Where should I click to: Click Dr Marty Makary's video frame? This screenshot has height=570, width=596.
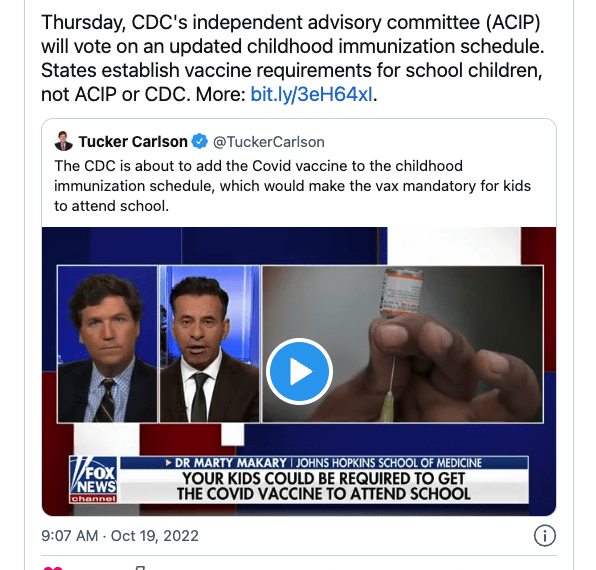209,344
